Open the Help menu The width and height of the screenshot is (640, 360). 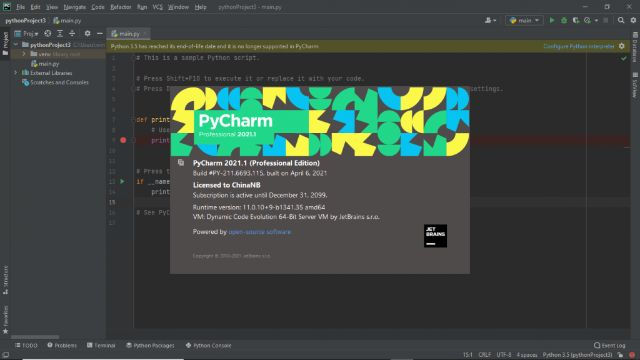pyautogui.click(x=200, y=7)
